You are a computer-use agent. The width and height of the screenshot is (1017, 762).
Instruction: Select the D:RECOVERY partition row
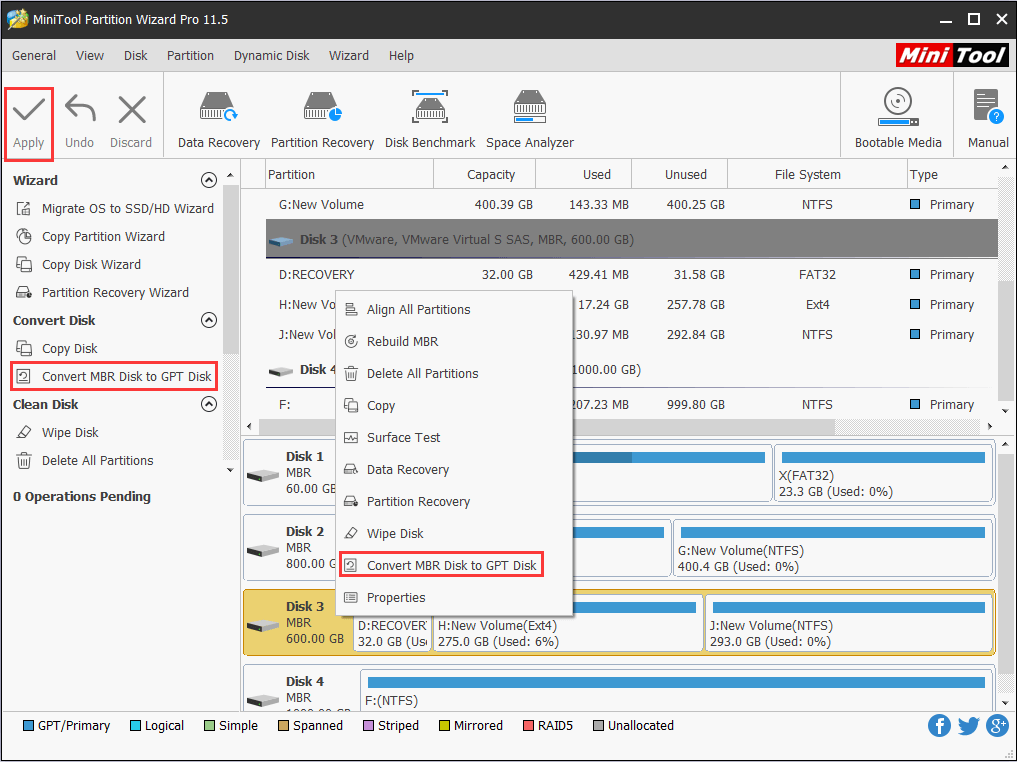pos(632,275)
